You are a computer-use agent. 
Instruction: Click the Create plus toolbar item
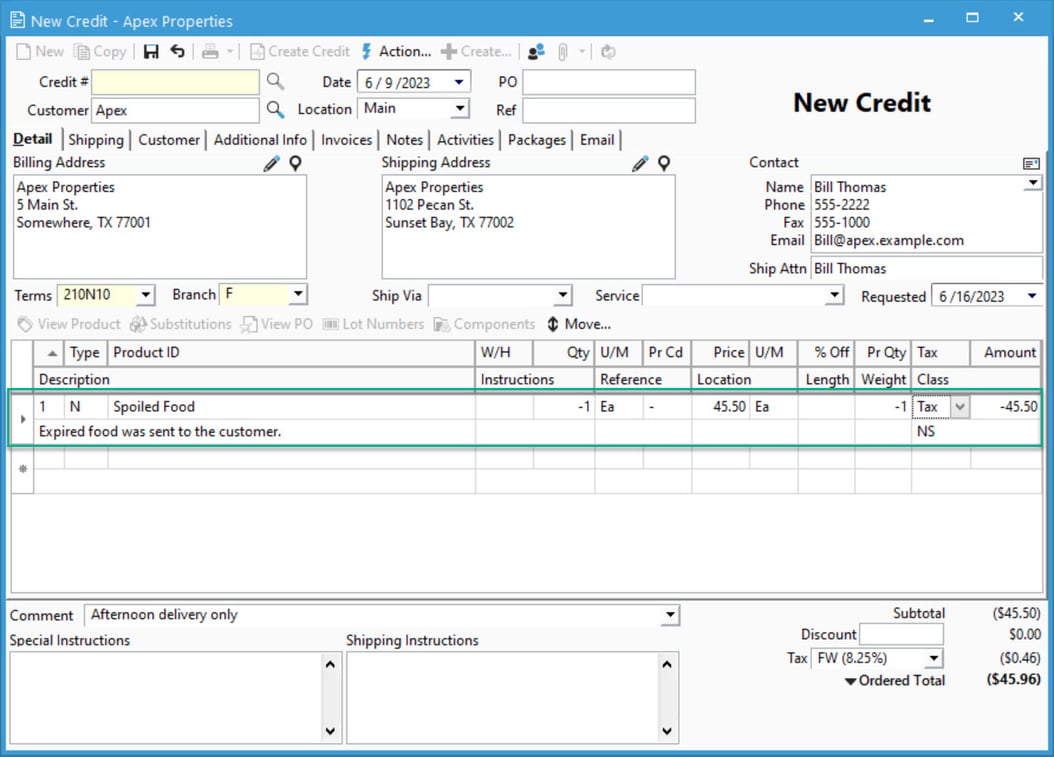coord(476,52)
